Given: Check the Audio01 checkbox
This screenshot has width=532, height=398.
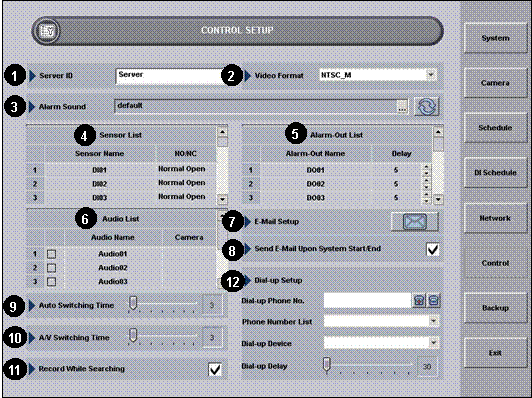Looking at the screenshot, I should coord(52,254).
